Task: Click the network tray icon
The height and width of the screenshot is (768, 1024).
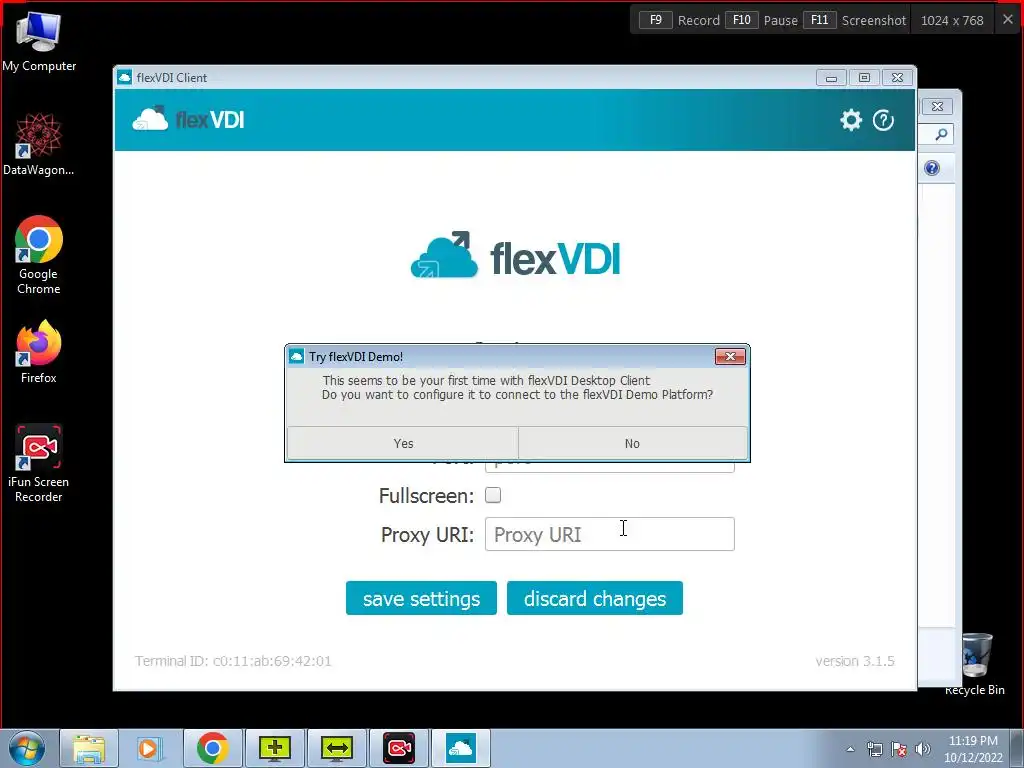Action: (874, 749)
